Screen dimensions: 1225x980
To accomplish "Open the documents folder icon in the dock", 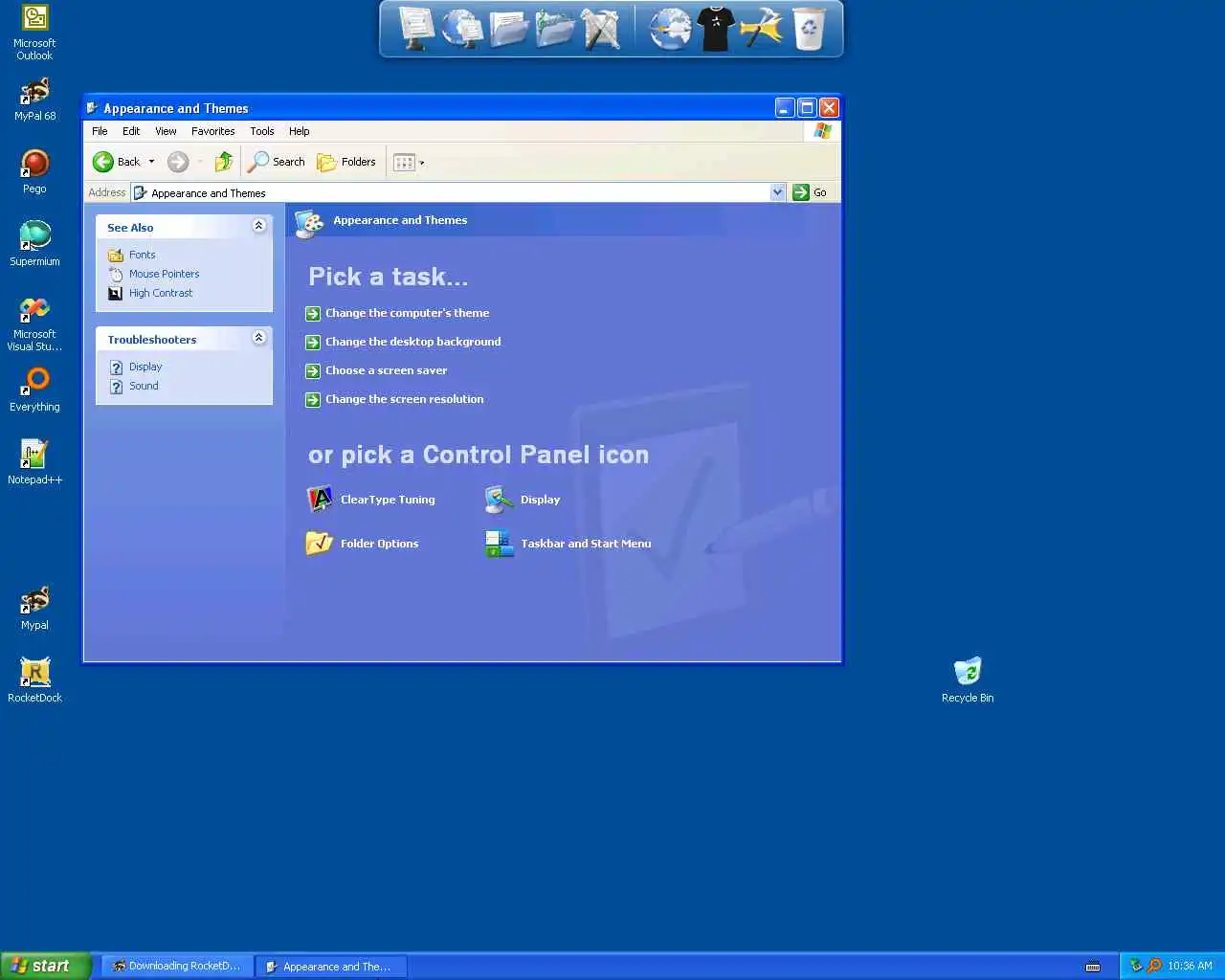I will (509, 28).
